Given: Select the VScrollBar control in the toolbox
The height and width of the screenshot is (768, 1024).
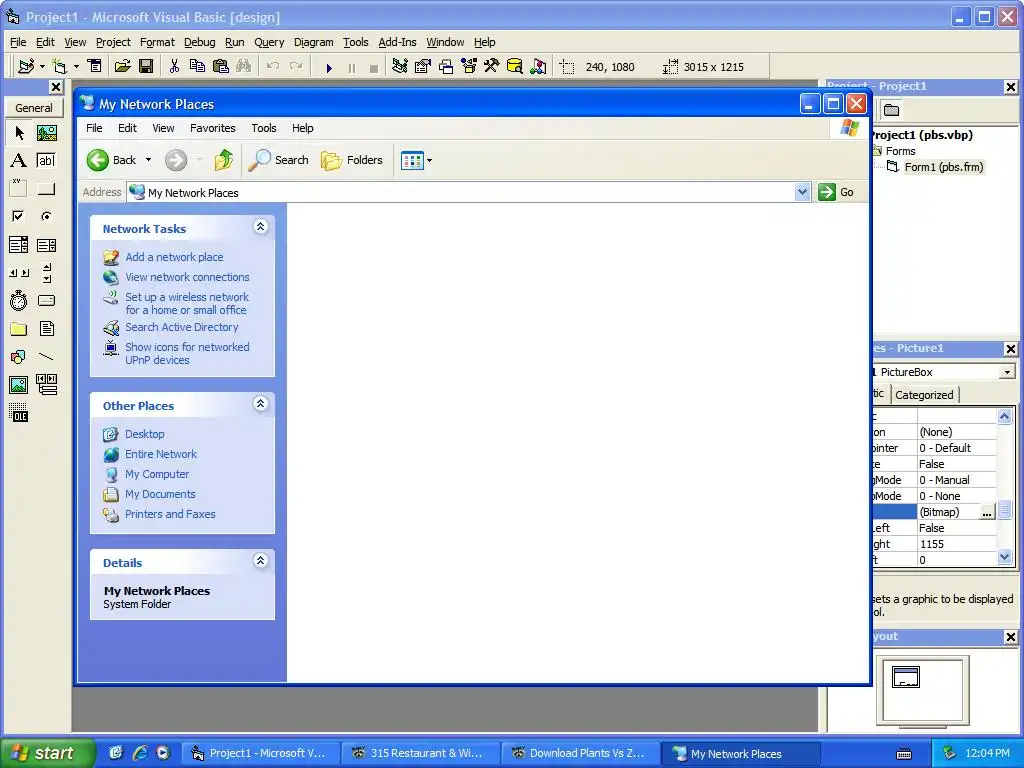Looking at the screenshot, I should (46, 273).
